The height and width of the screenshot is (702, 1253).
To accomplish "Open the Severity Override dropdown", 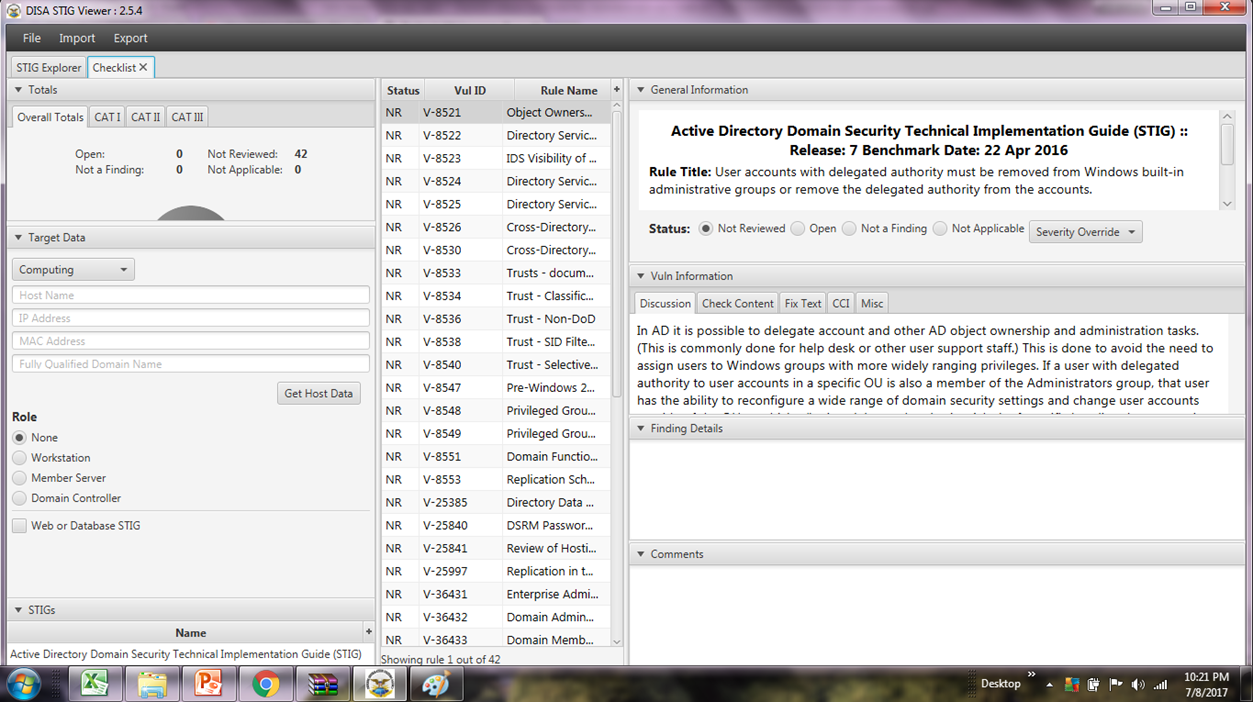I will pyautogui.click(x=1085, y=232).
